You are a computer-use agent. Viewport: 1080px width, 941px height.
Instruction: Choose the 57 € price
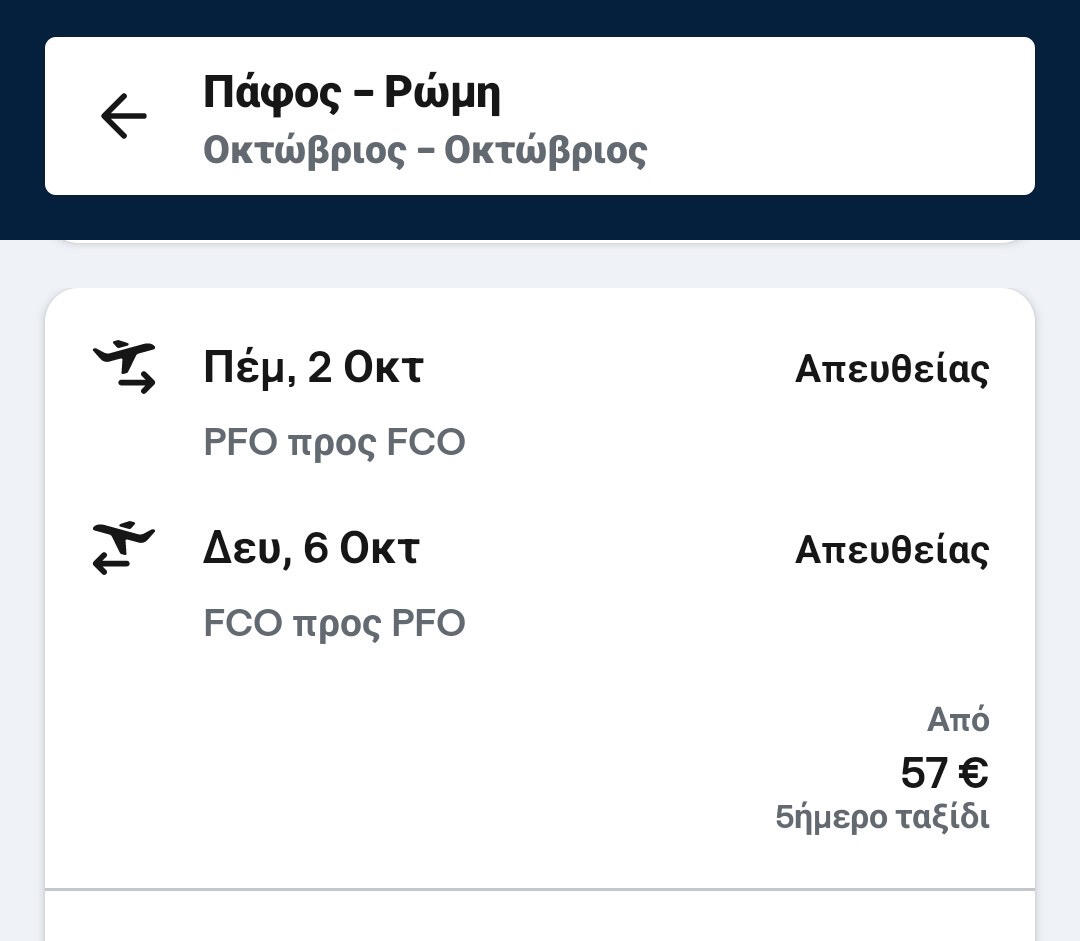click(x=944, y=773)
